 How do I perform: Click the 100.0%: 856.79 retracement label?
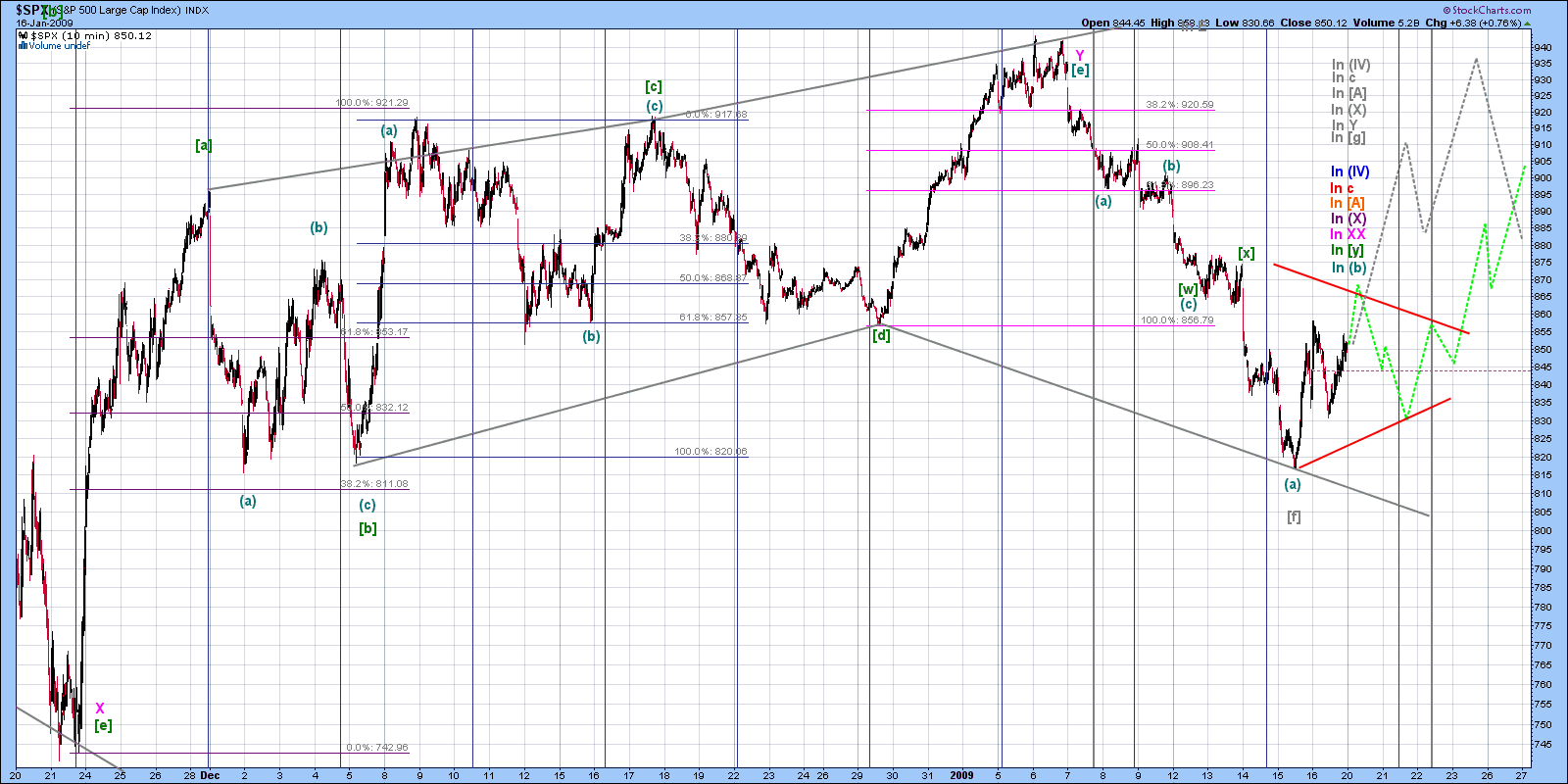click(1177, 320)
